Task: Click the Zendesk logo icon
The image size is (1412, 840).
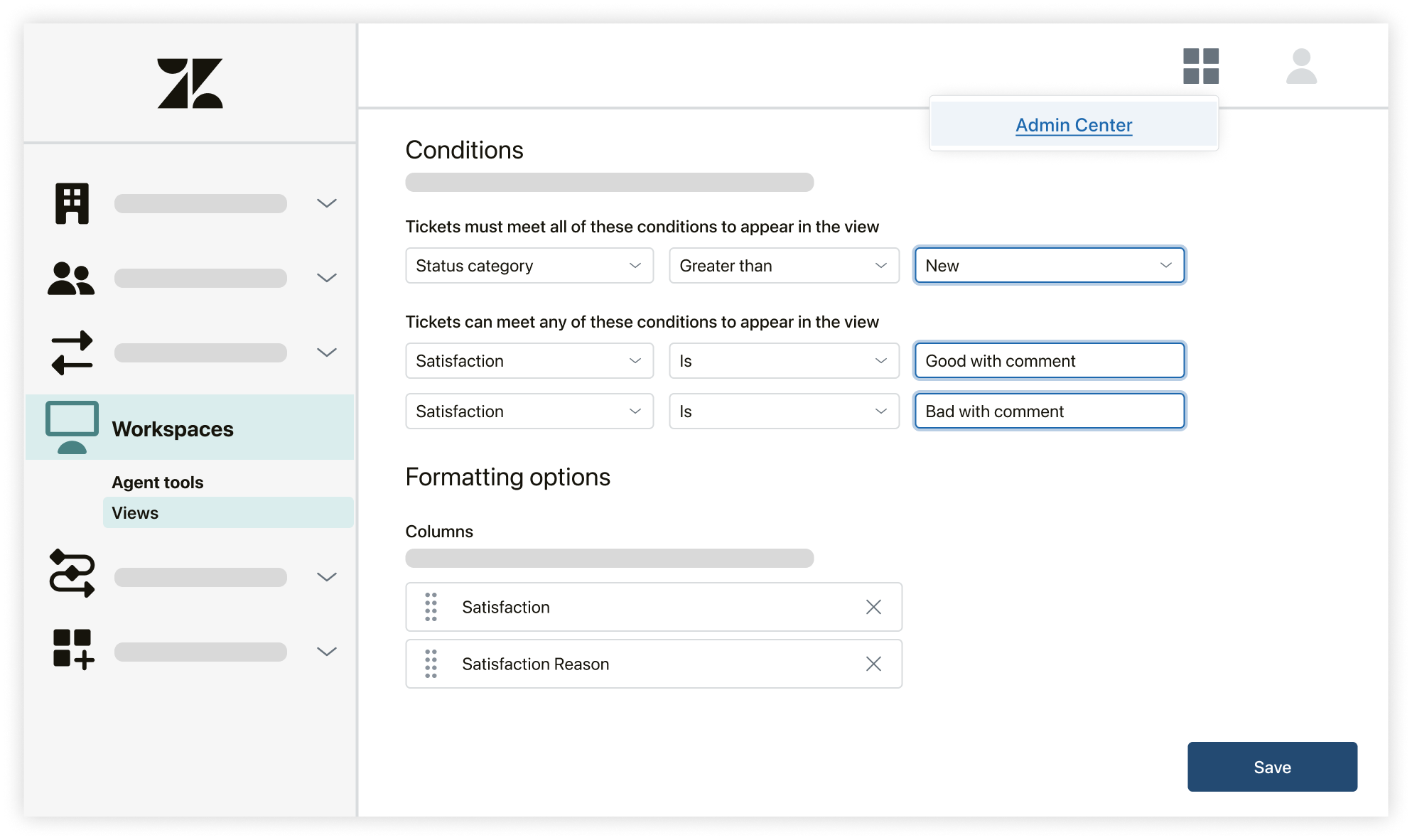Action: pos(191,85)
